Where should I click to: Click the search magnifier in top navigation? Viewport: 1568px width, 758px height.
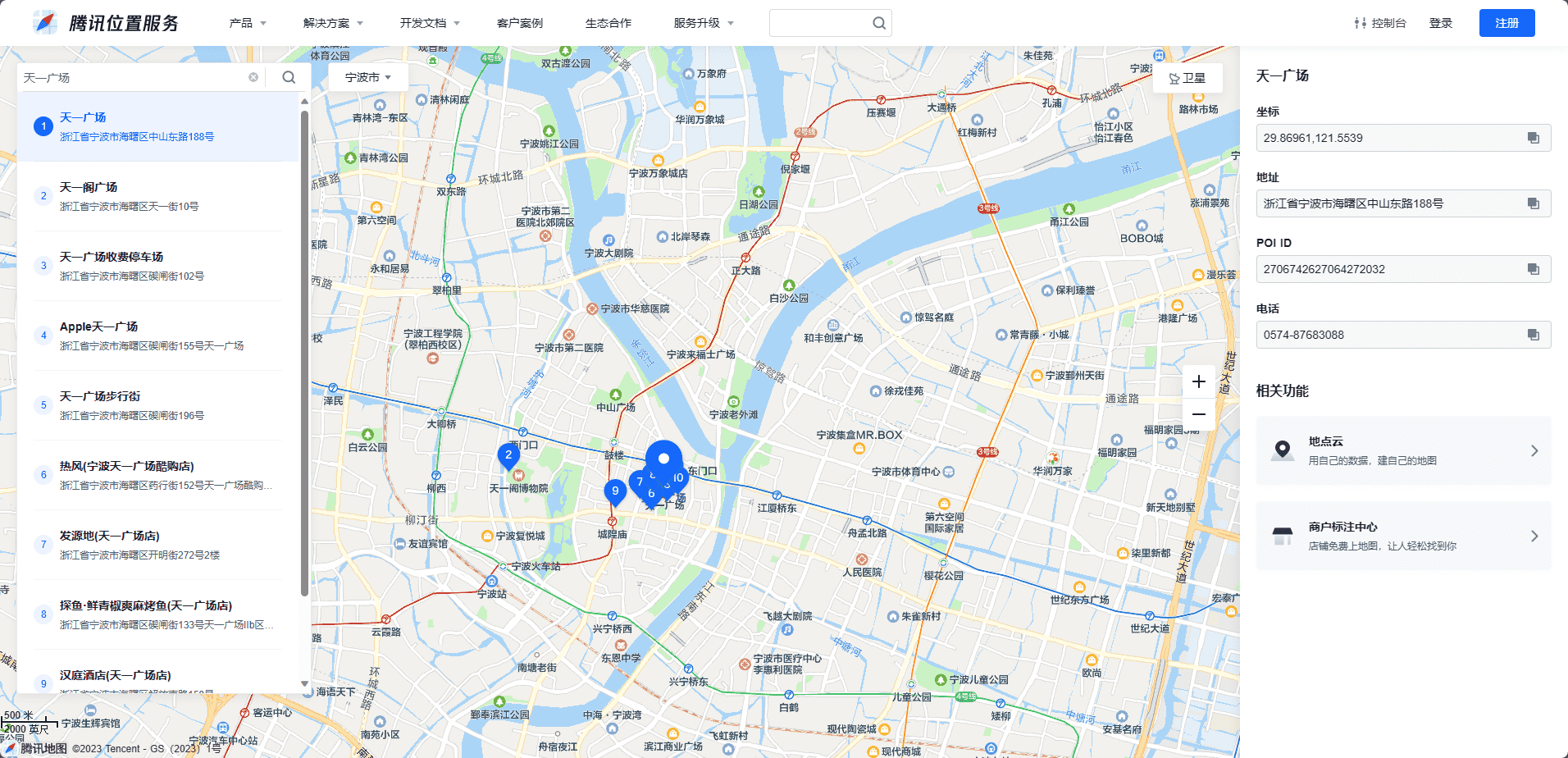tap(879, 23)
